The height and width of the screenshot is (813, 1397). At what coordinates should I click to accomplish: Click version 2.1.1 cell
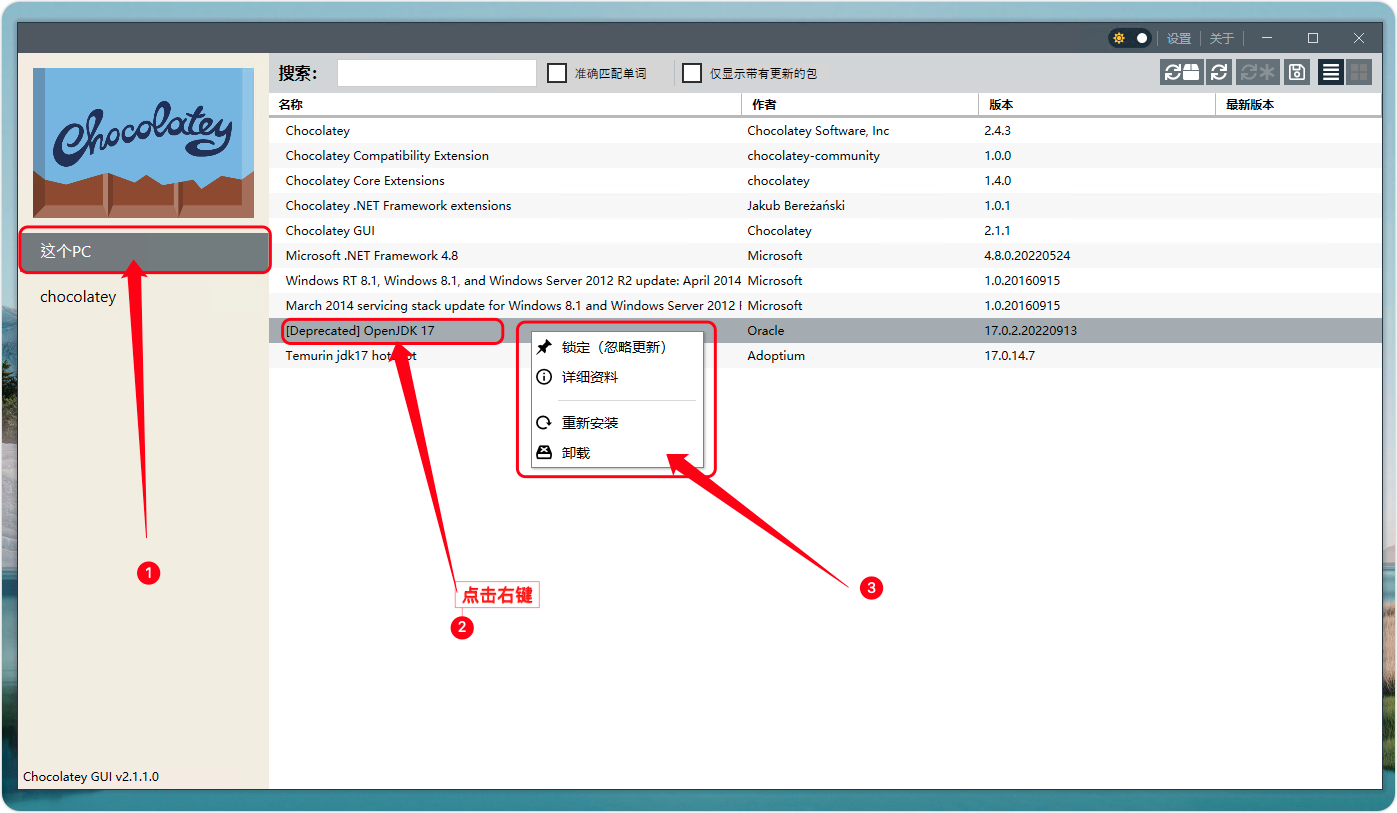pyautogui.click(x=998, y=230)
